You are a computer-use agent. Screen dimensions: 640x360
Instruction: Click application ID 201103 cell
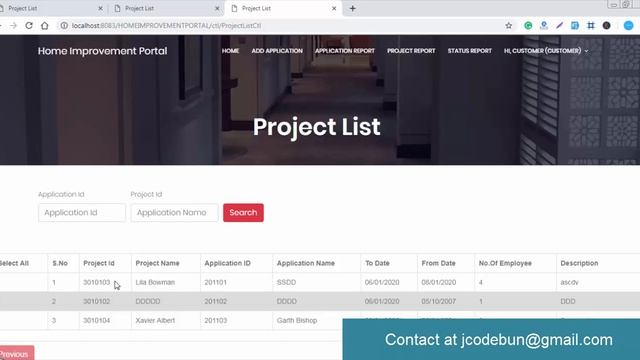[x=216, y=320]
